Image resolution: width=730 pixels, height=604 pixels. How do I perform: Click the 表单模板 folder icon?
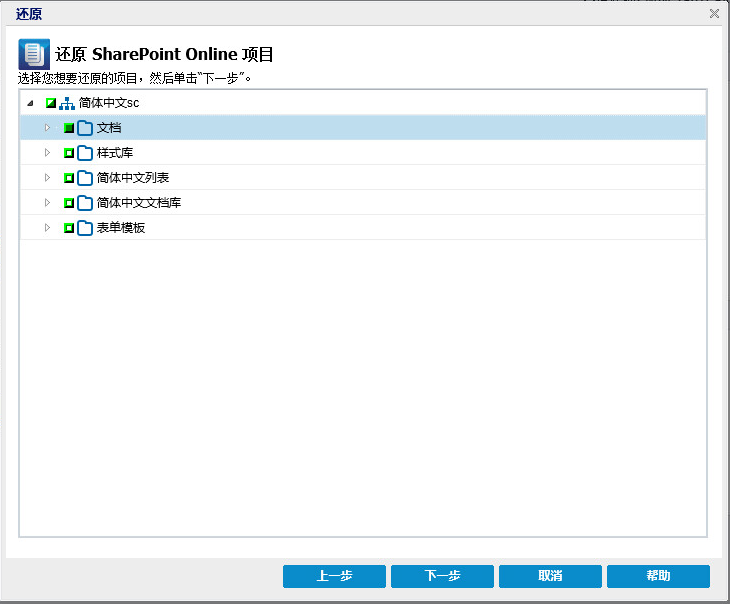click(x=85, y=228)
